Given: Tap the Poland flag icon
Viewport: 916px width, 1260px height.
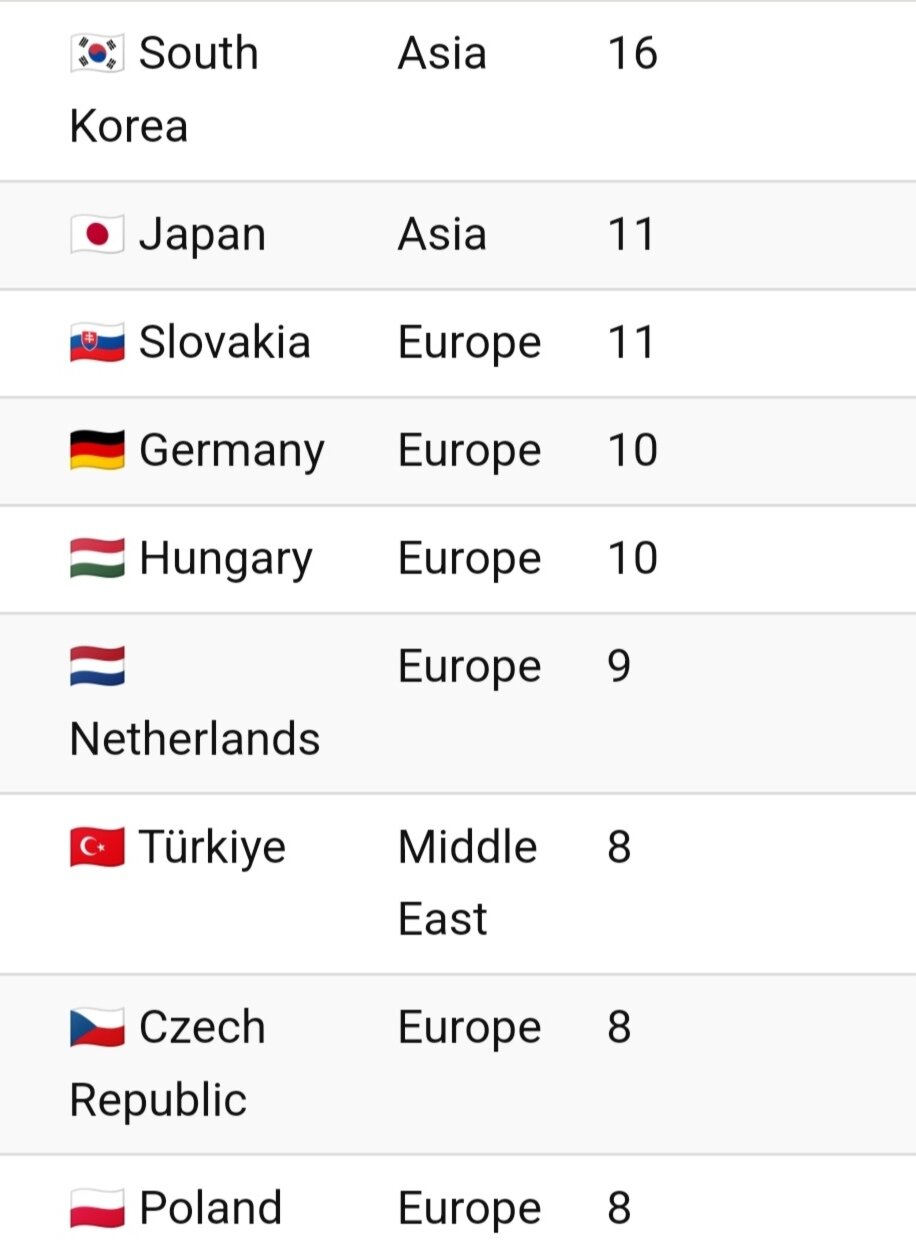Looking at the screenshot, I should coord(97,1208).
